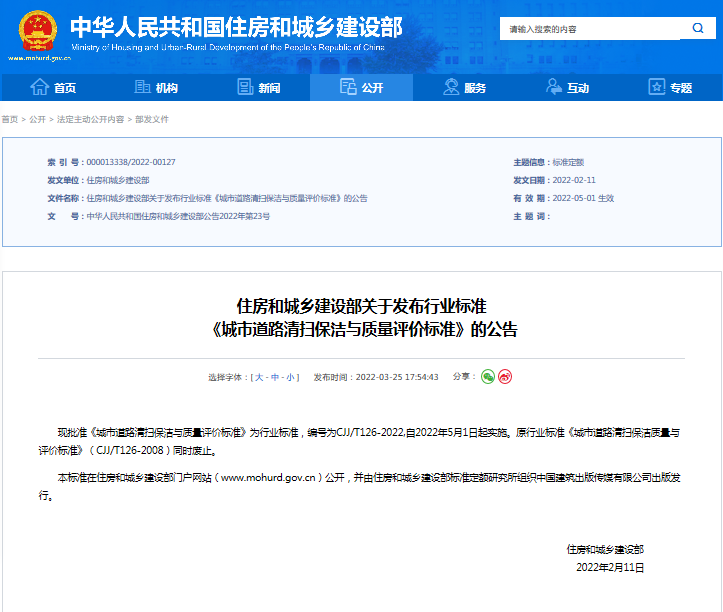Select the 公开 tab in navigation
Viewport: 723px width, 612px height.
(361, 88)
